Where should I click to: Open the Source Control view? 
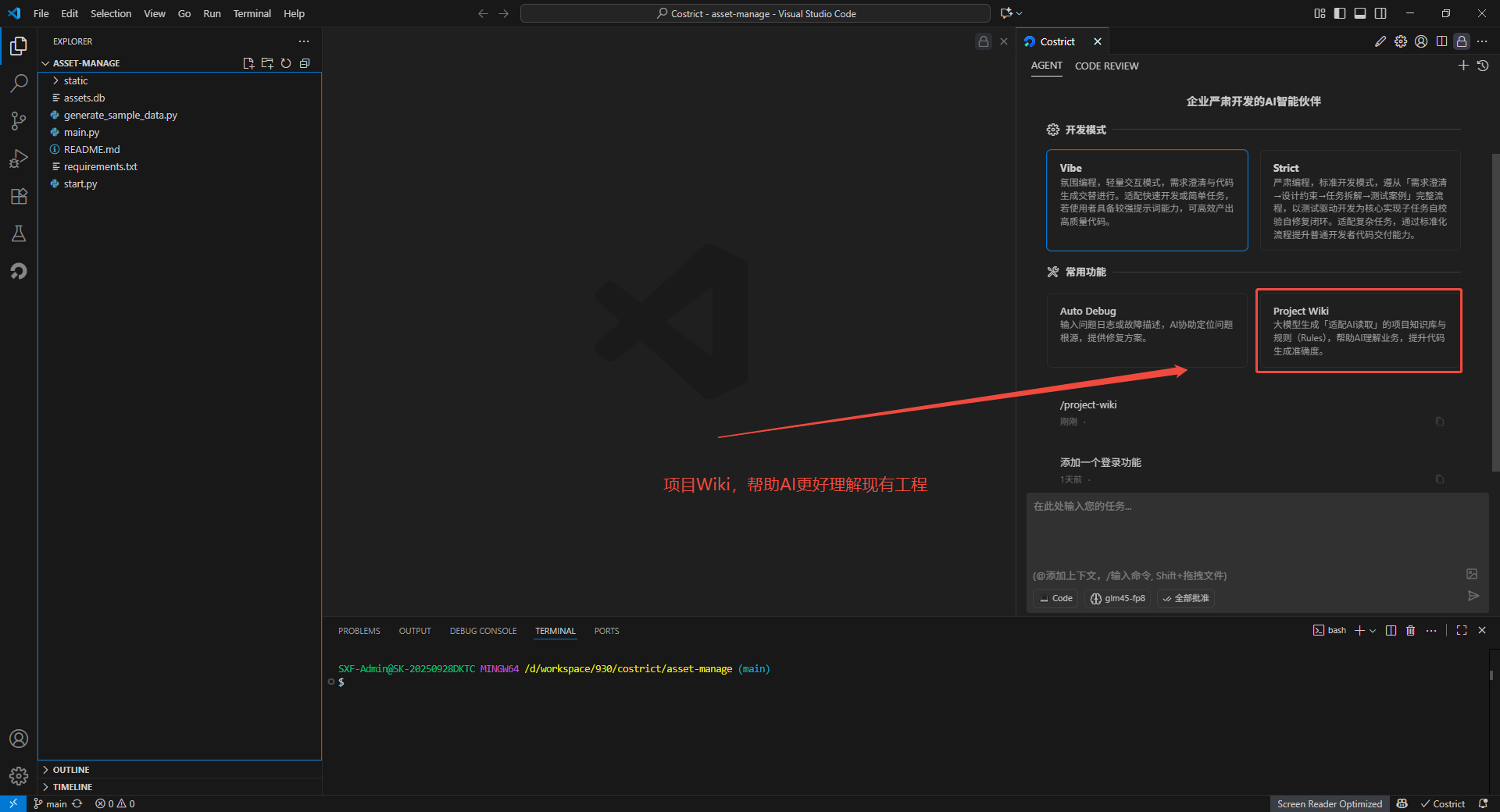pyautogui.click(x=19, y=121)
